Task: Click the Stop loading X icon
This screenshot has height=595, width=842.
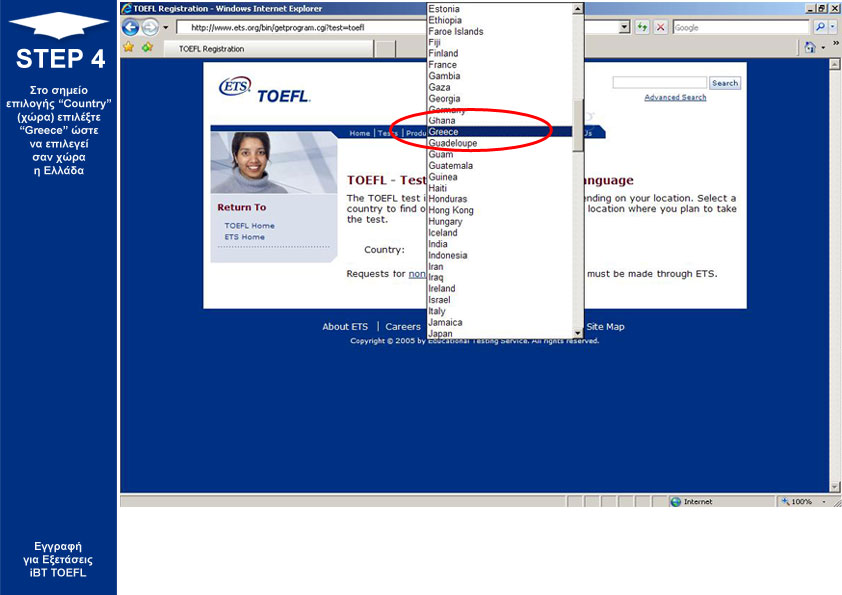Action: point(661,27)
